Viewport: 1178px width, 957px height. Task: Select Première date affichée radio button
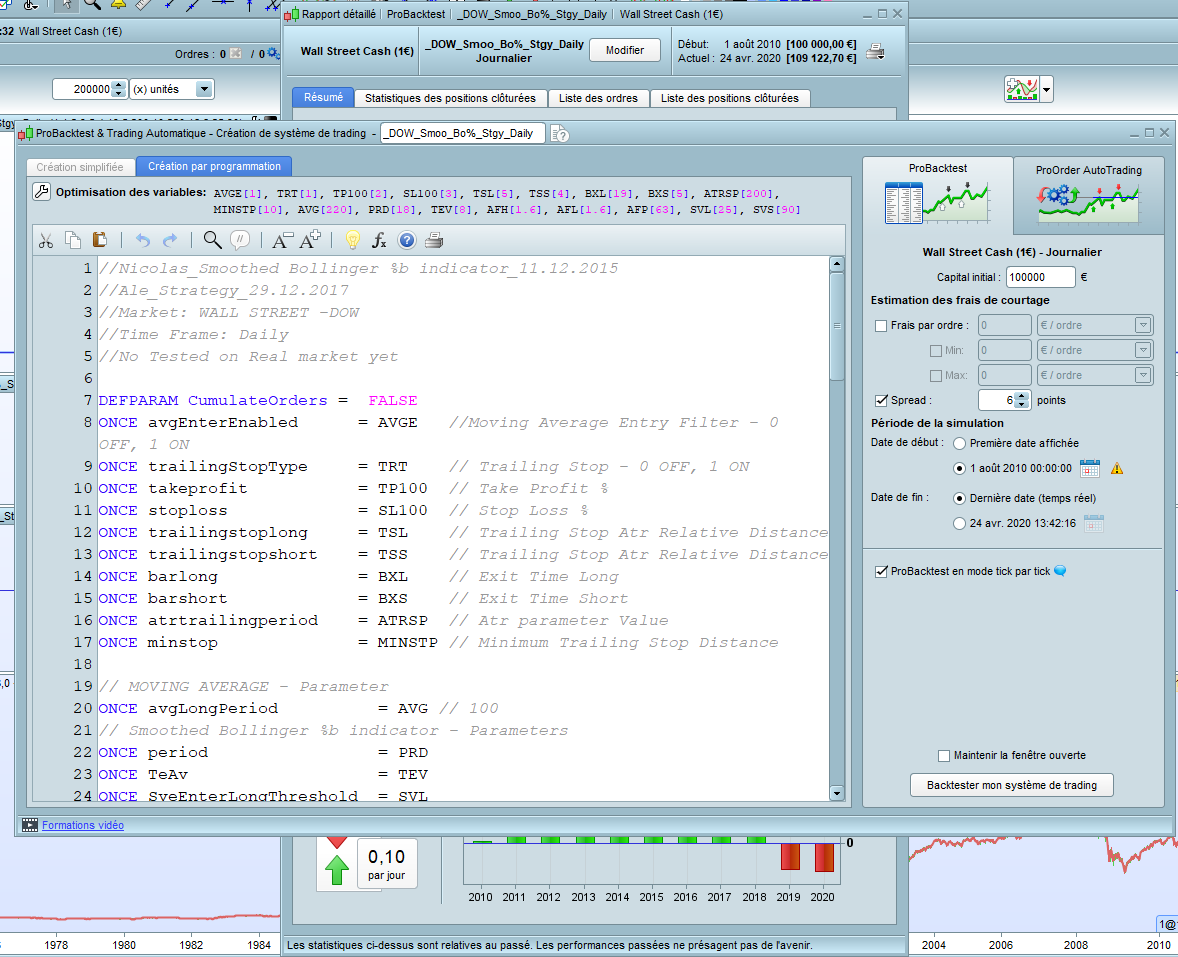click(960, 443)
